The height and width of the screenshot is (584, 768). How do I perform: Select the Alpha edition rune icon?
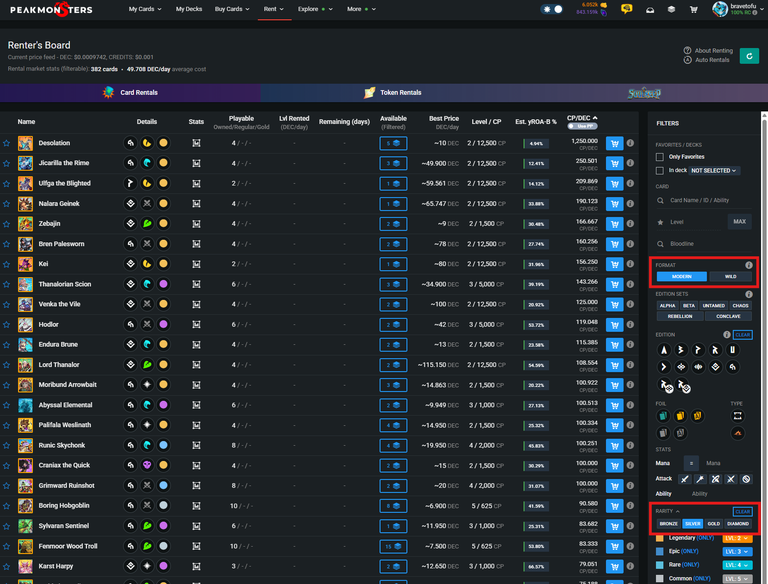coord(664,350)
